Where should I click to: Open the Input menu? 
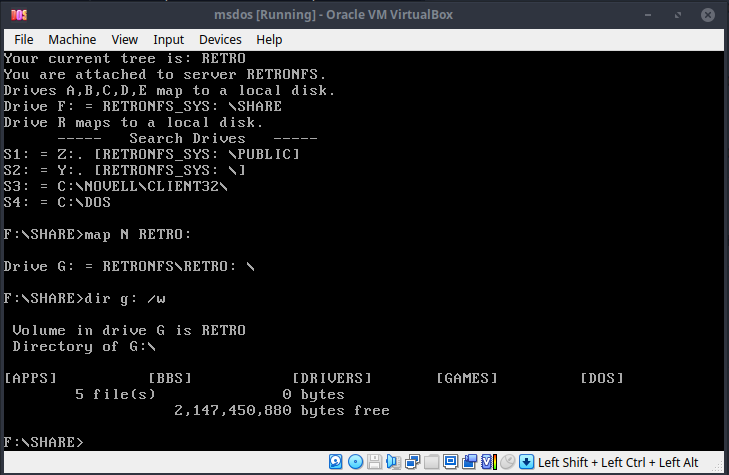(x=168, y=40)
